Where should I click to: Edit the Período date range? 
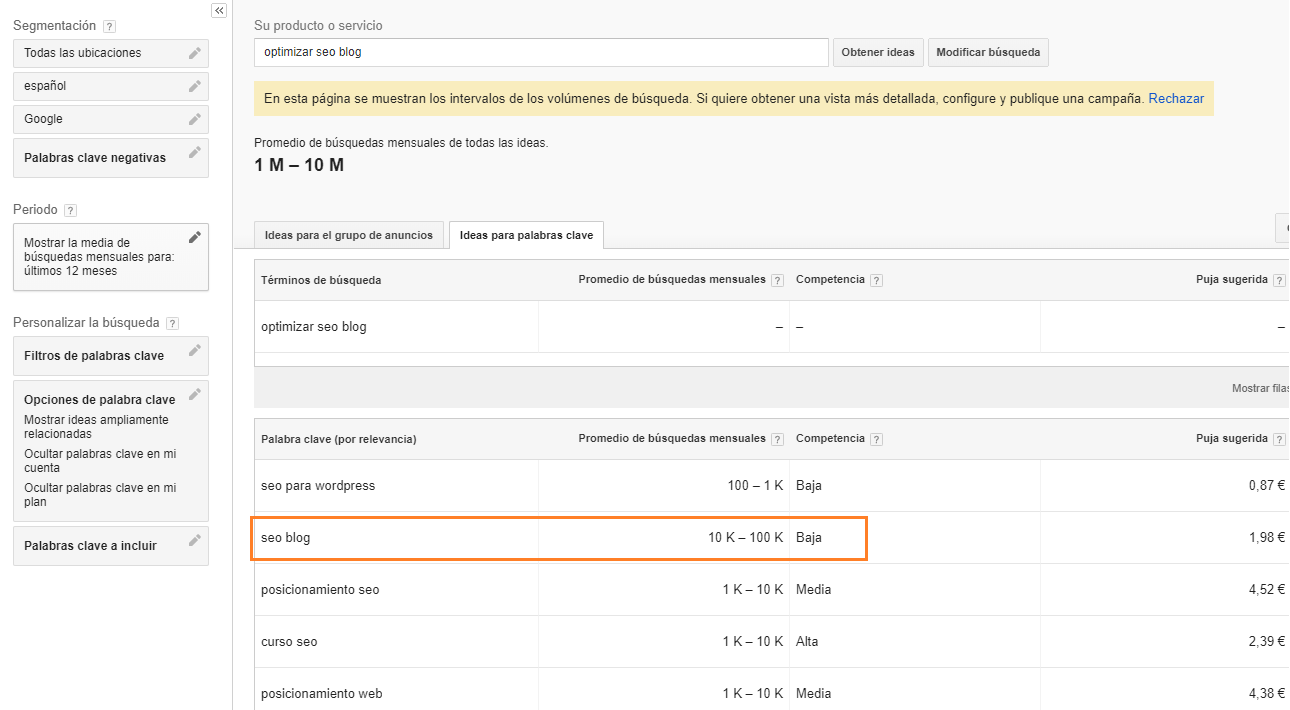tap(195, 237)
